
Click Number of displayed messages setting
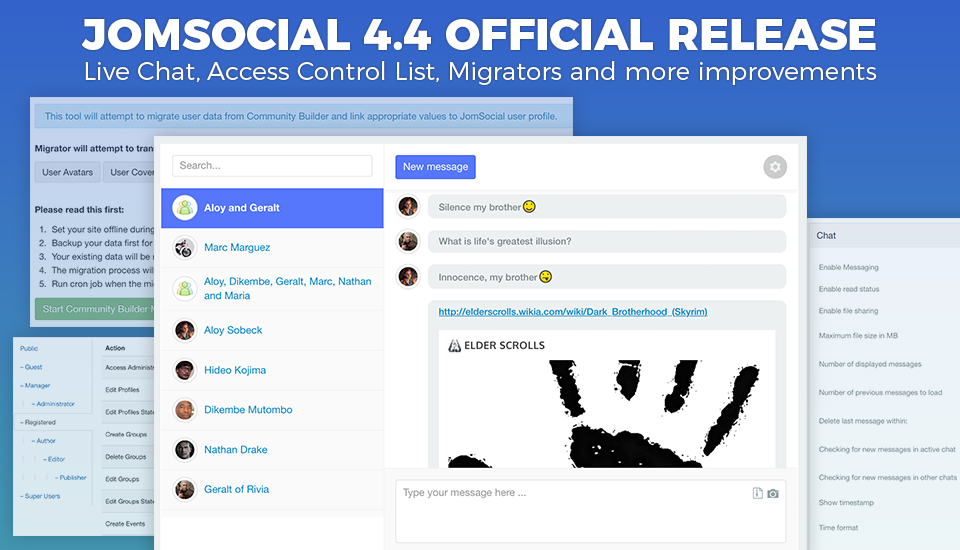click(x=870, y=364)
